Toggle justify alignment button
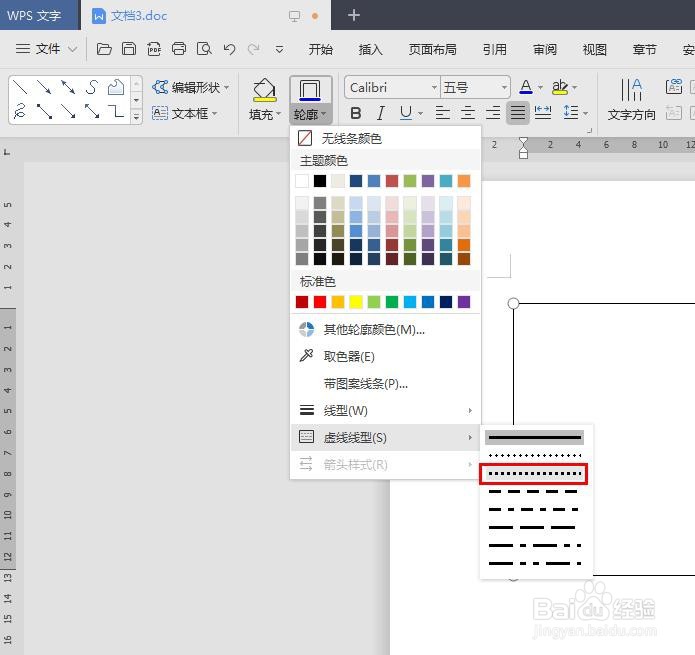 pyautogui.click(x=518, y=113)
